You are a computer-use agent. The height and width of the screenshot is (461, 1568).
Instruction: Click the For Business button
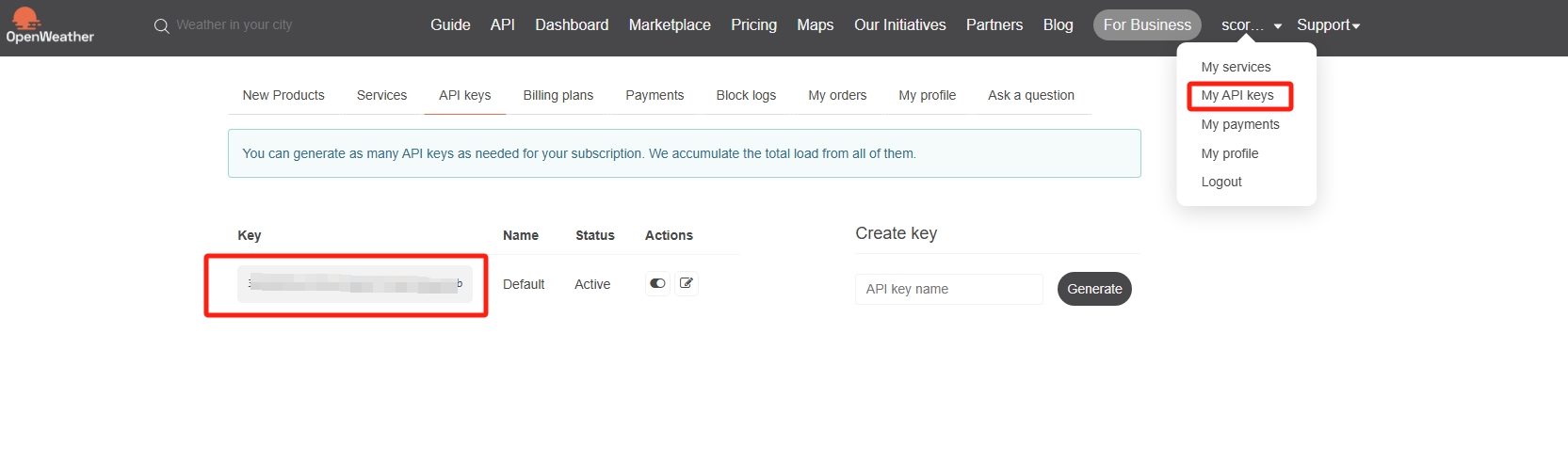coord(1146,25)
